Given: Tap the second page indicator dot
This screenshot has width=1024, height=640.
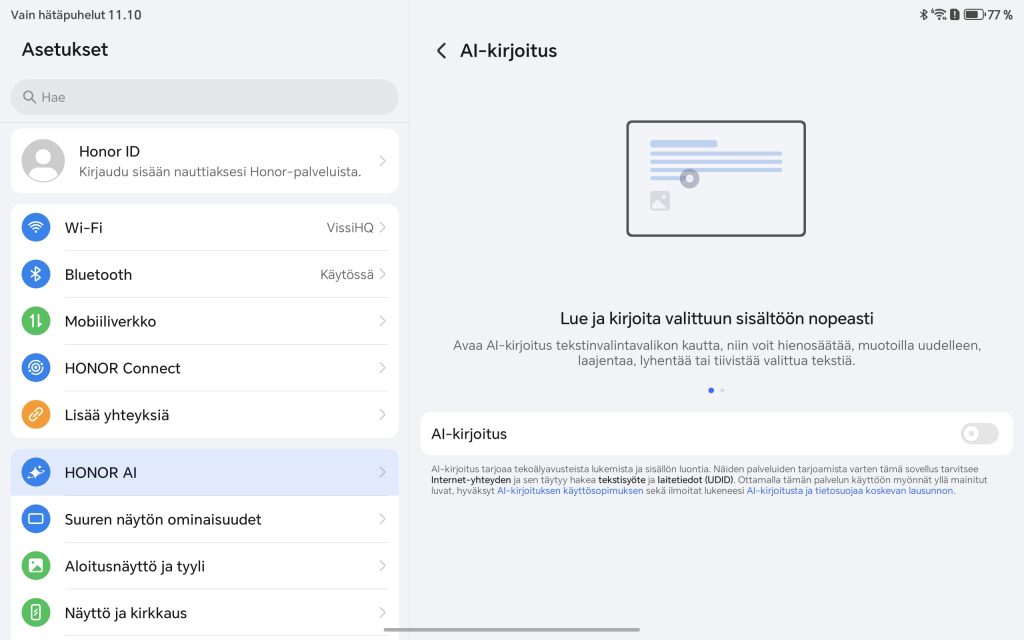Looking at the screenshot, I should click(722, 390).
